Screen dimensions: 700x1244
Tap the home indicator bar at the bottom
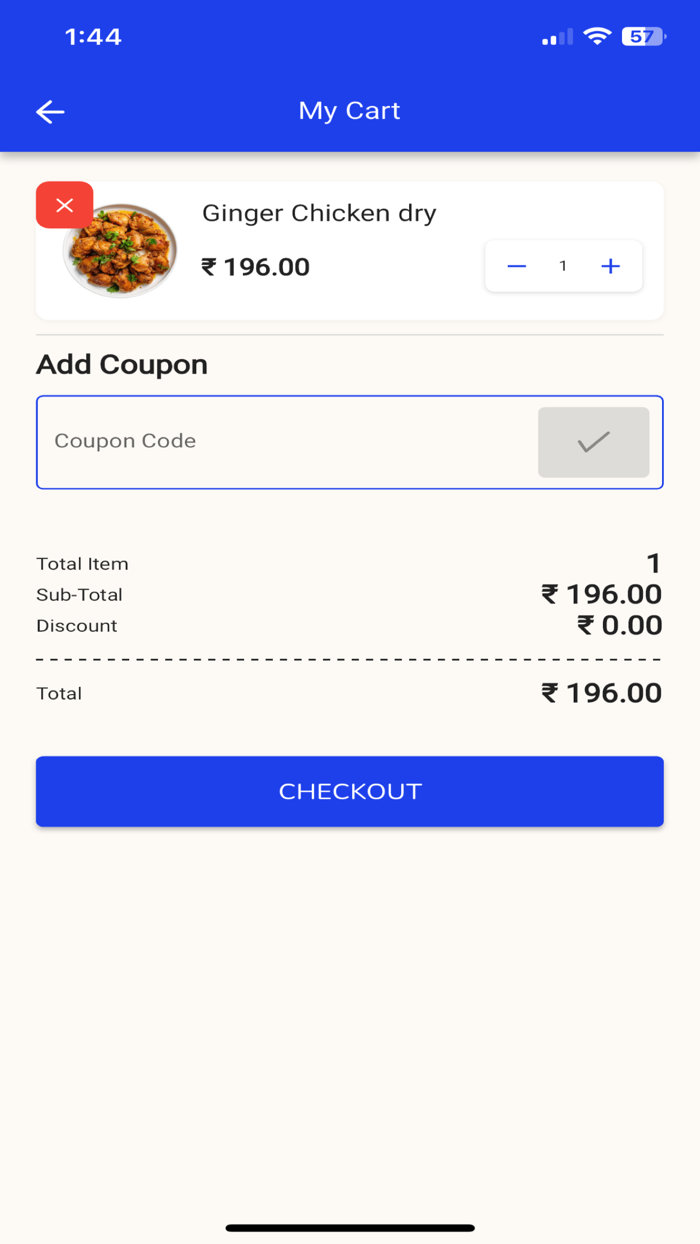point(349,1225)
